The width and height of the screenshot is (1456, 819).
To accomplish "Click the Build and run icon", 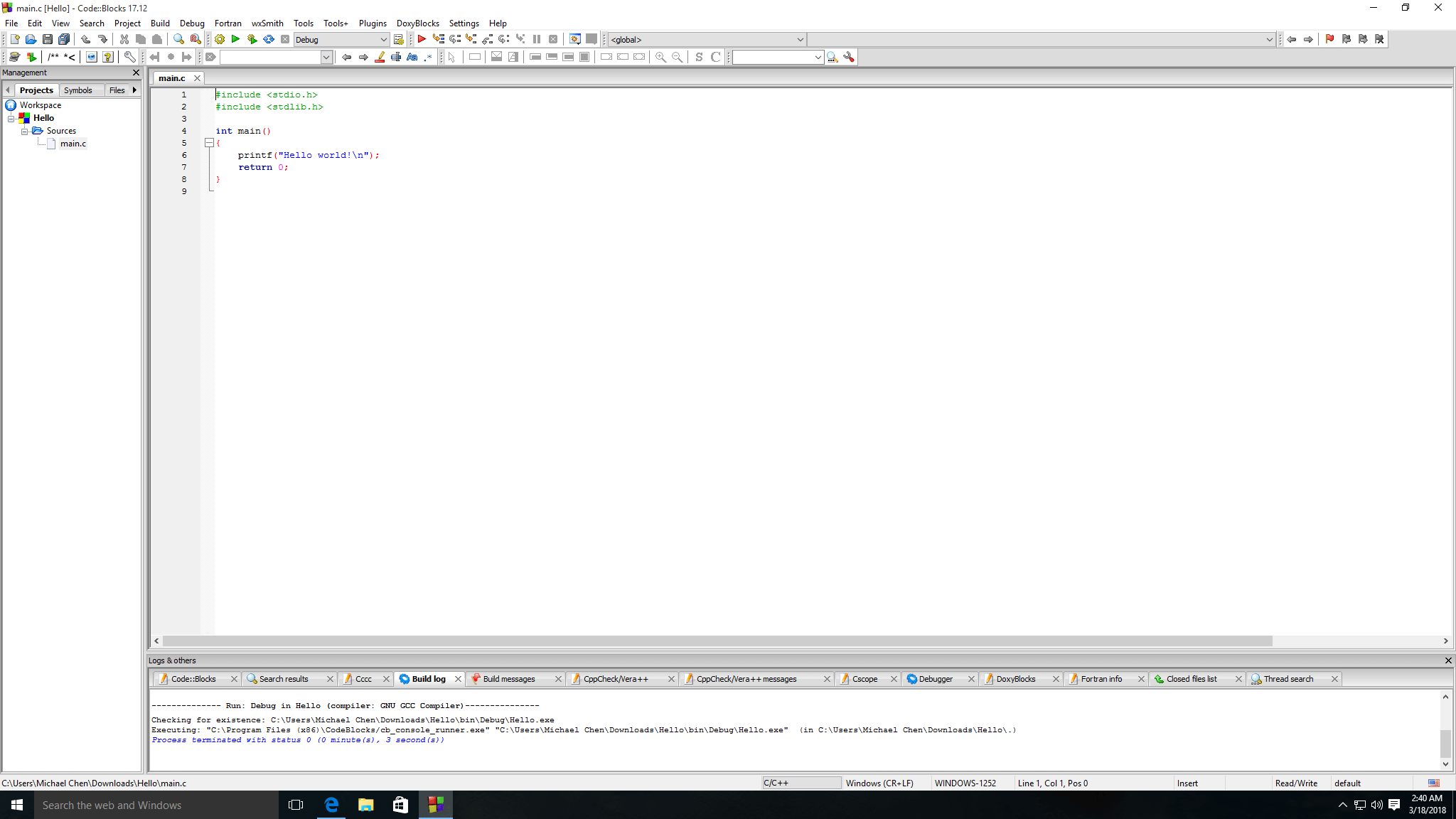I will point(252,40).
